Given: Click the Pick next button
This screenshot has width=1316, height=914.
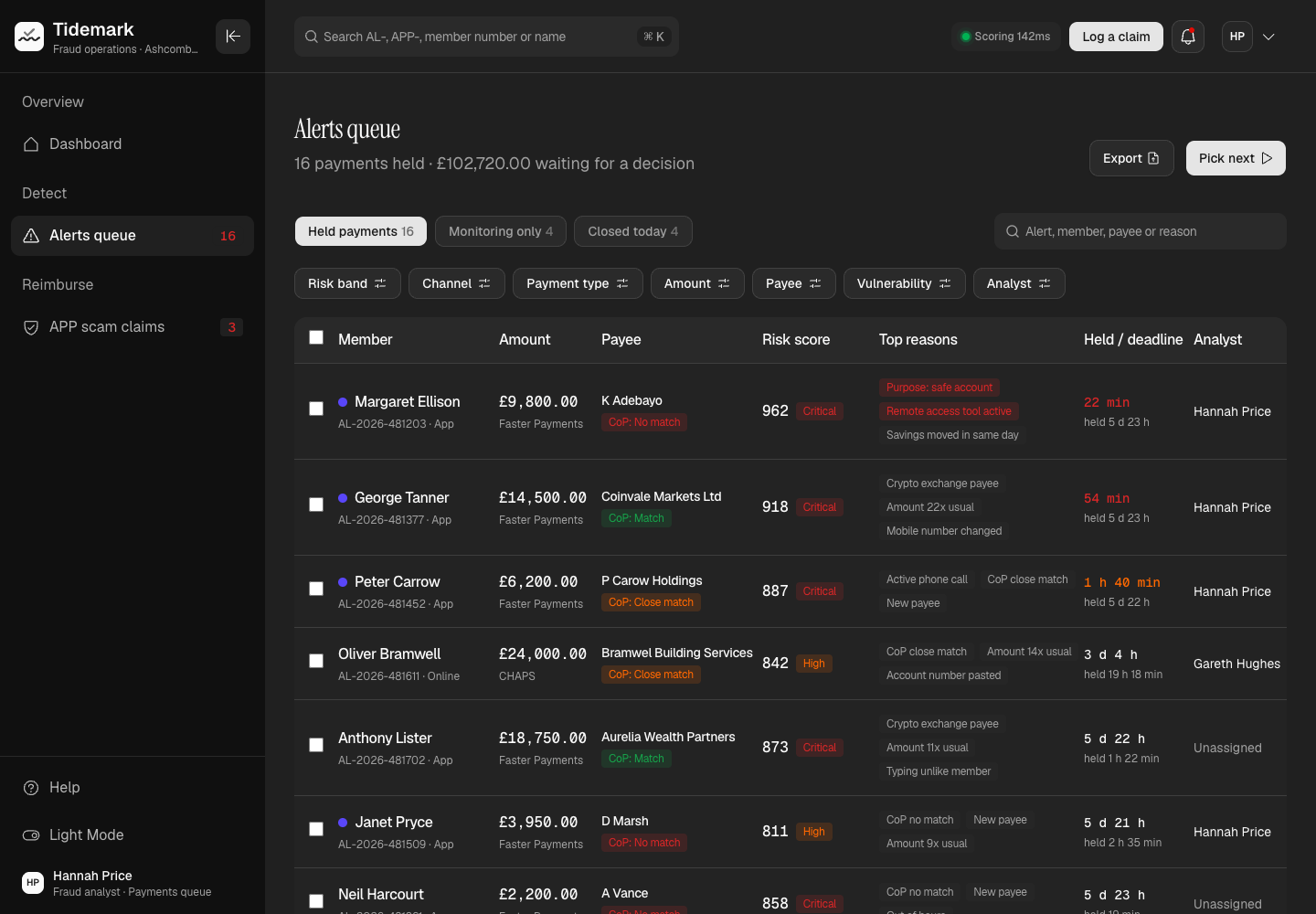Looking at the screenshot, I should [1236, 158].
